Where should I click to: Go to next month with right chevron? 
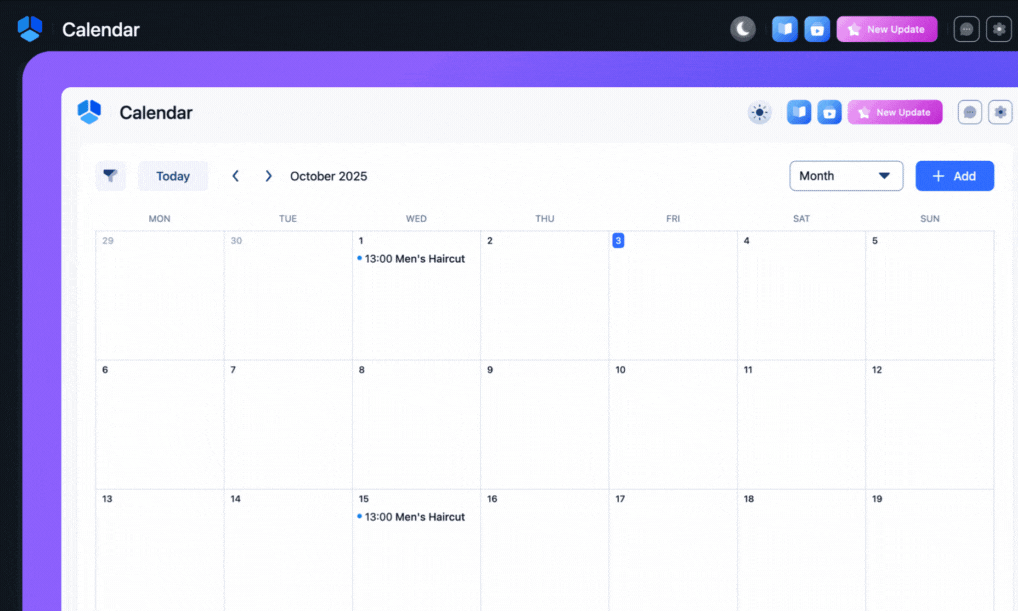click(268, 176)
